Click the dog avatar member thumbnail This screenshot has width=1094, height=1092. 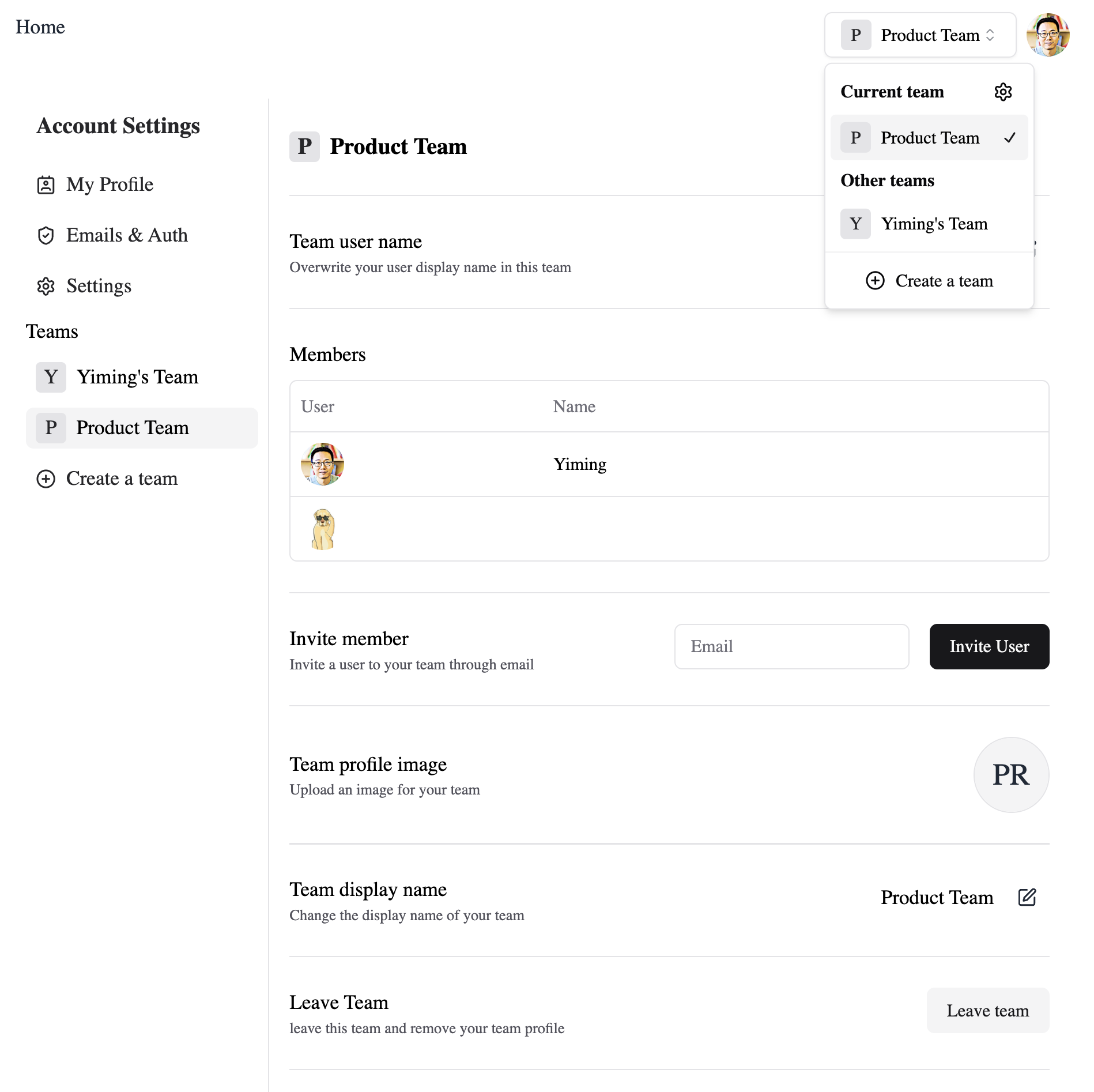(x=322, y=529)
